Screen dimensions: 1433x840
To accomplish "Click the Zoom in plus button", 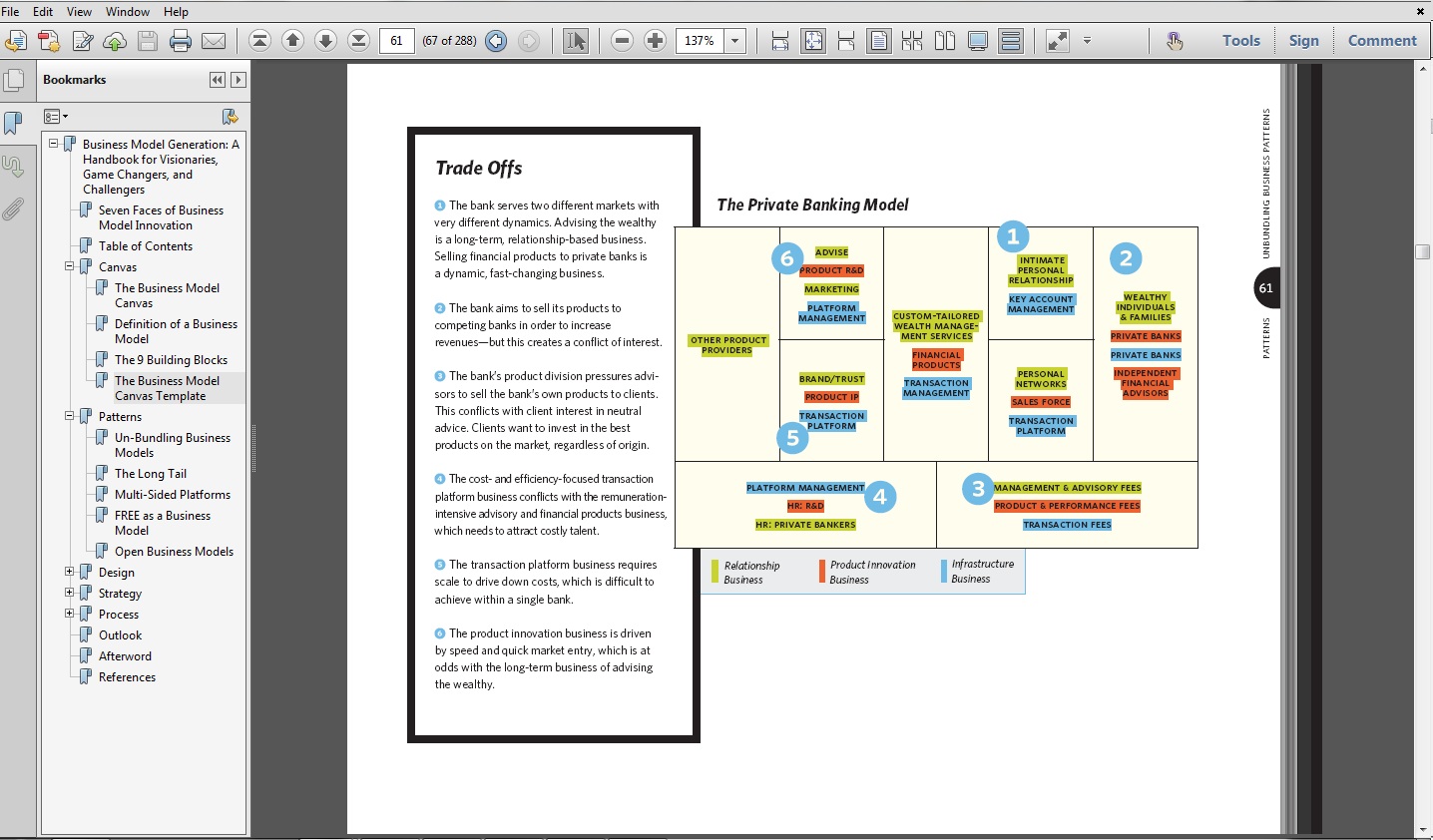I will tap(655, 41).
